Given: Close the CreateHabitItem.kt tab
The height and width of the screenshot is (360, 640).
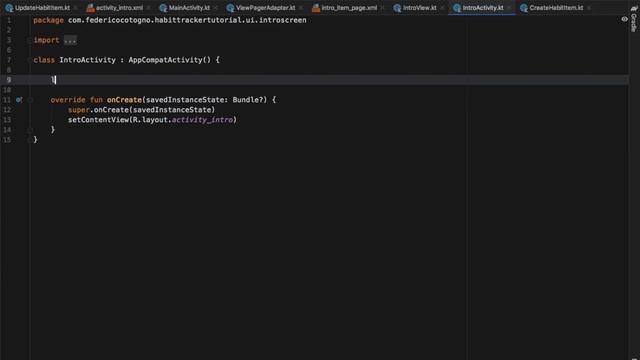Looking at the screenshot, I should coord(589,8).
